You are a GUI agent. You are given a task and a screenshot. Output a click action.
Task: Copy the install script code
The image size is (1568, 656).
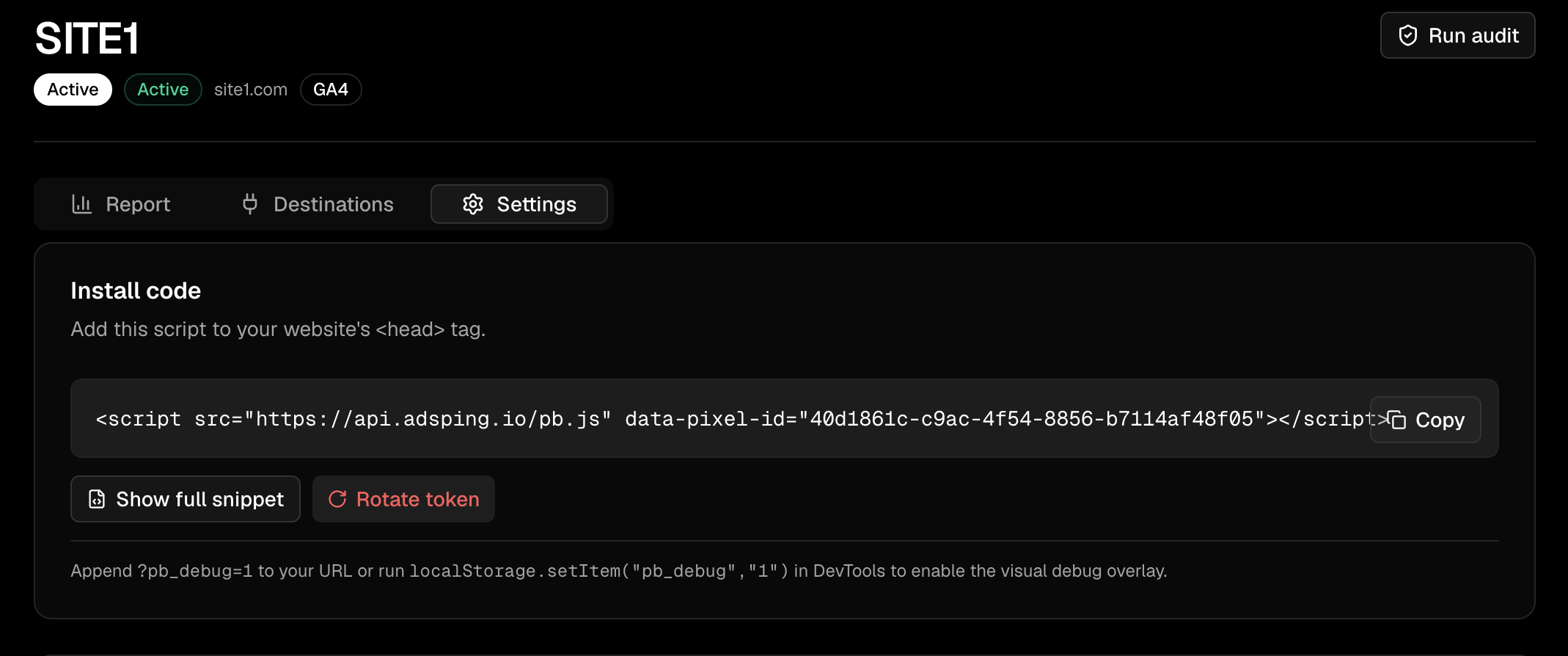[1426, 420]
